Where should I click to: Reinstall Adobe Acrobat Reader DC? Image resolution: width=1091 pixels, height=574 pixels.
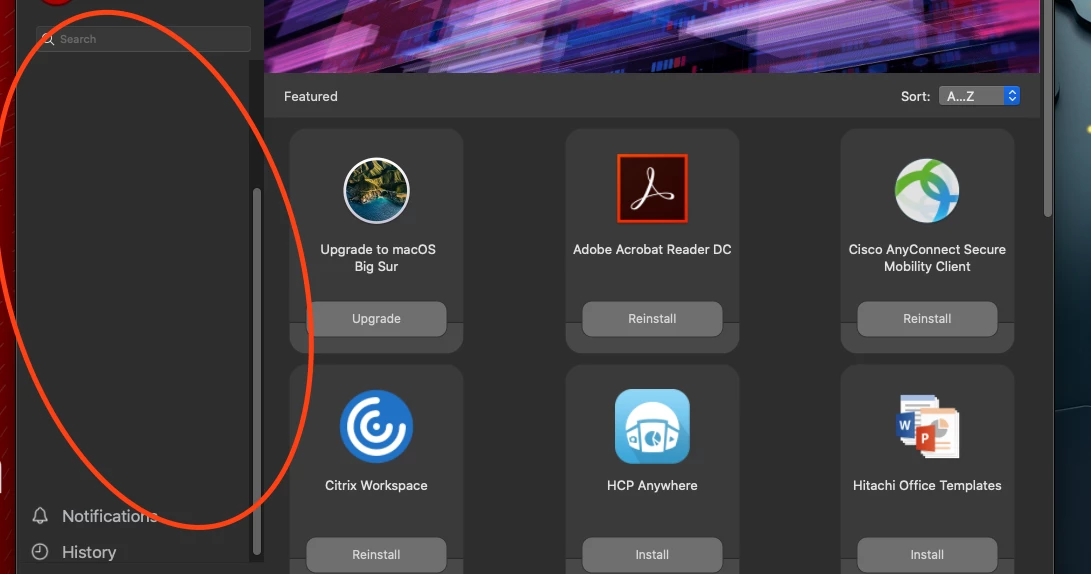652,319
